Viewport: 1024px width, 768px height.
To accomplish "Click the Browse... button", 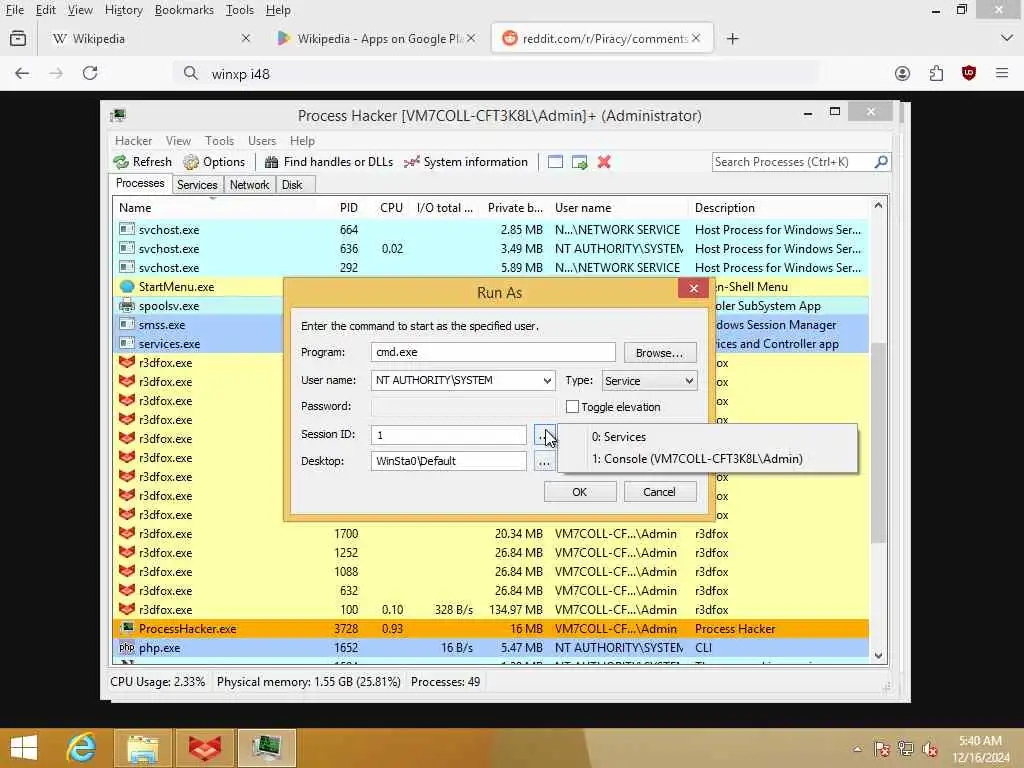I will 660,353.
